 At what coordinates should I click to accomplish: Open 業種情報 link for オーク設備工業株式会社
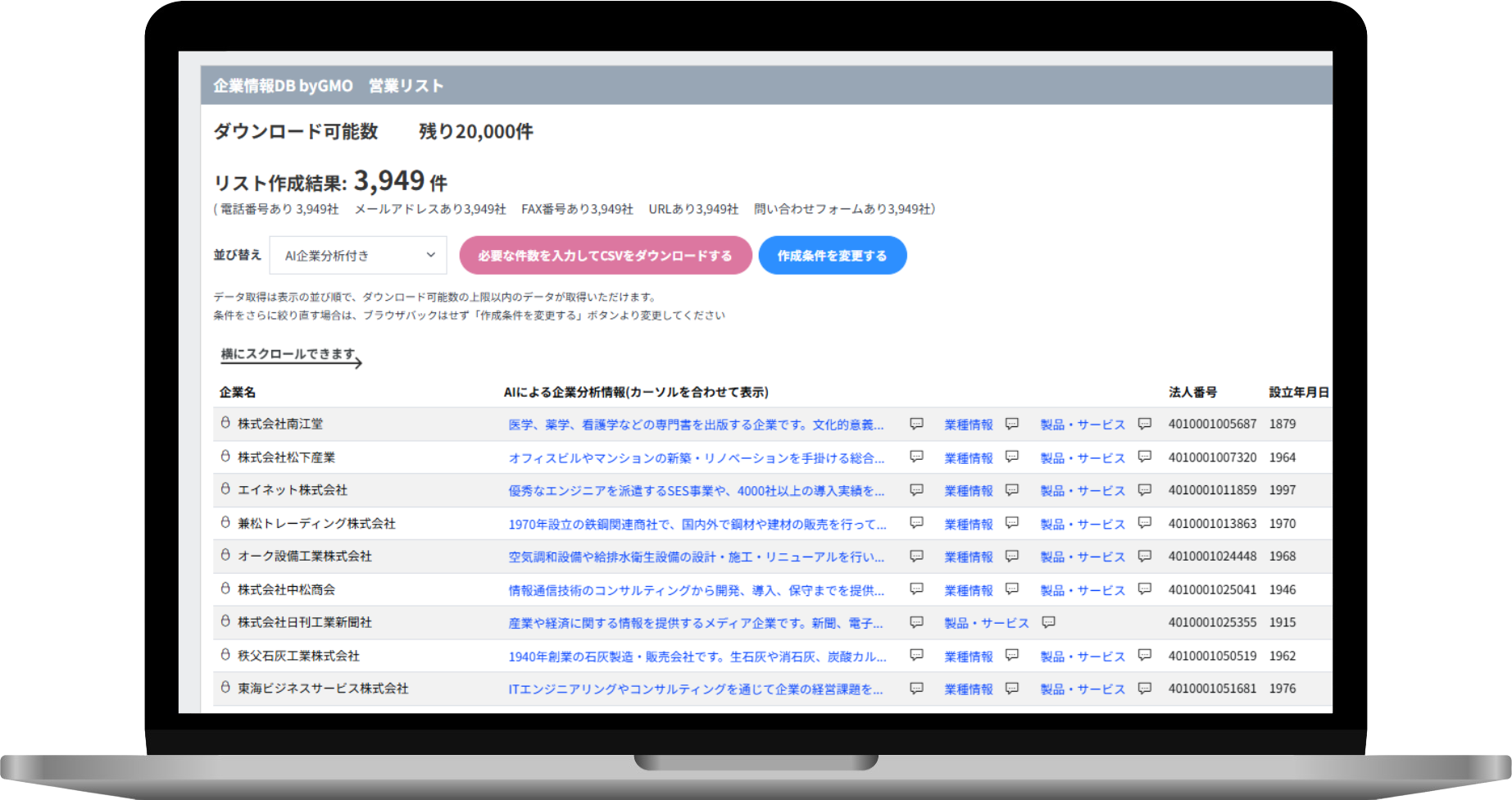tap(968, 557)
